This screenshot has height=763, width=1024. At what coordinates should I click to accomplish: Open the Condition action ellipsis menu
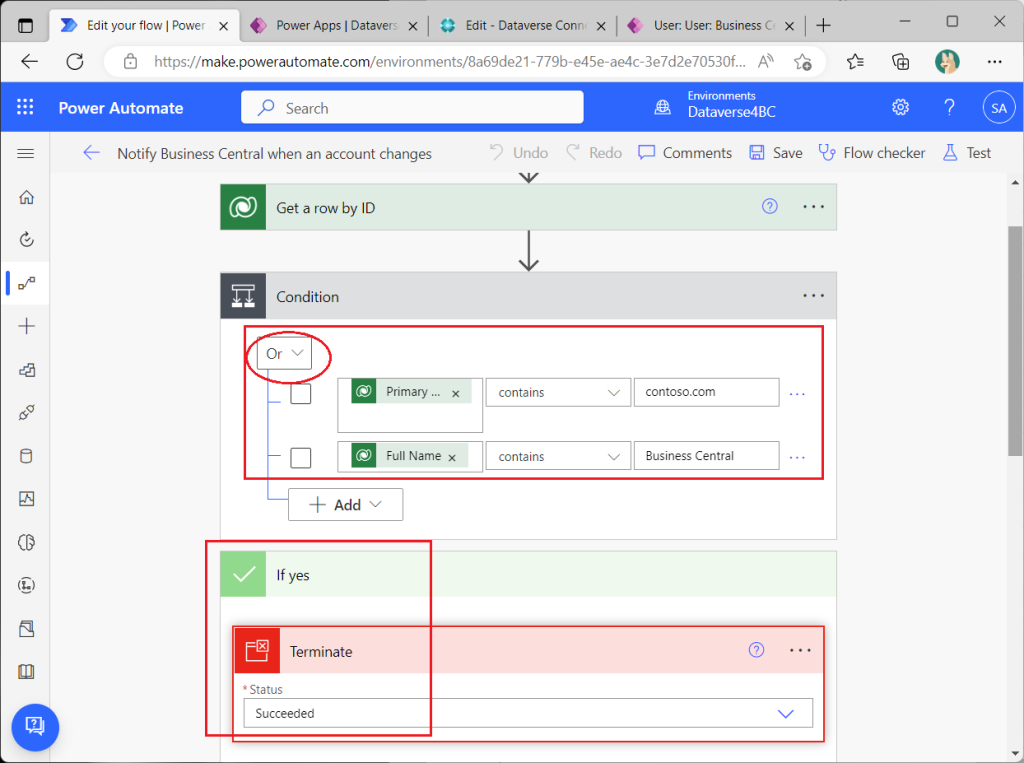click(813, 296)
